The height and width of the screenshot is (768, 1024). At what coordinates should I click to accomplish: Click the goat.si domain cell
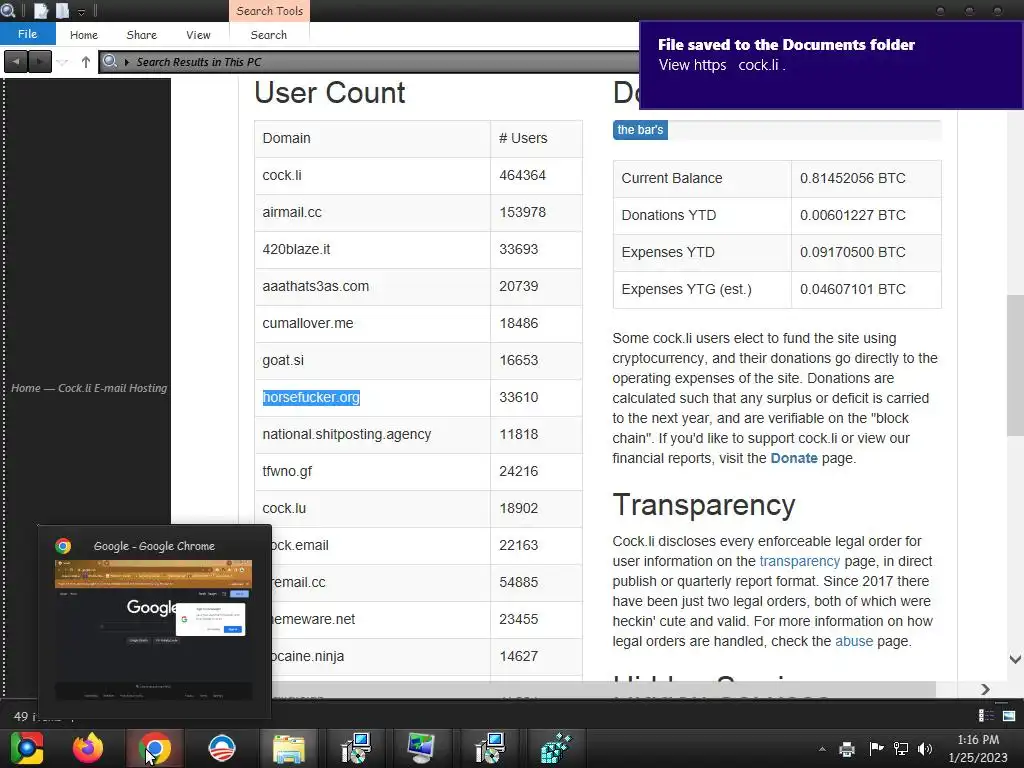[372, 360]
